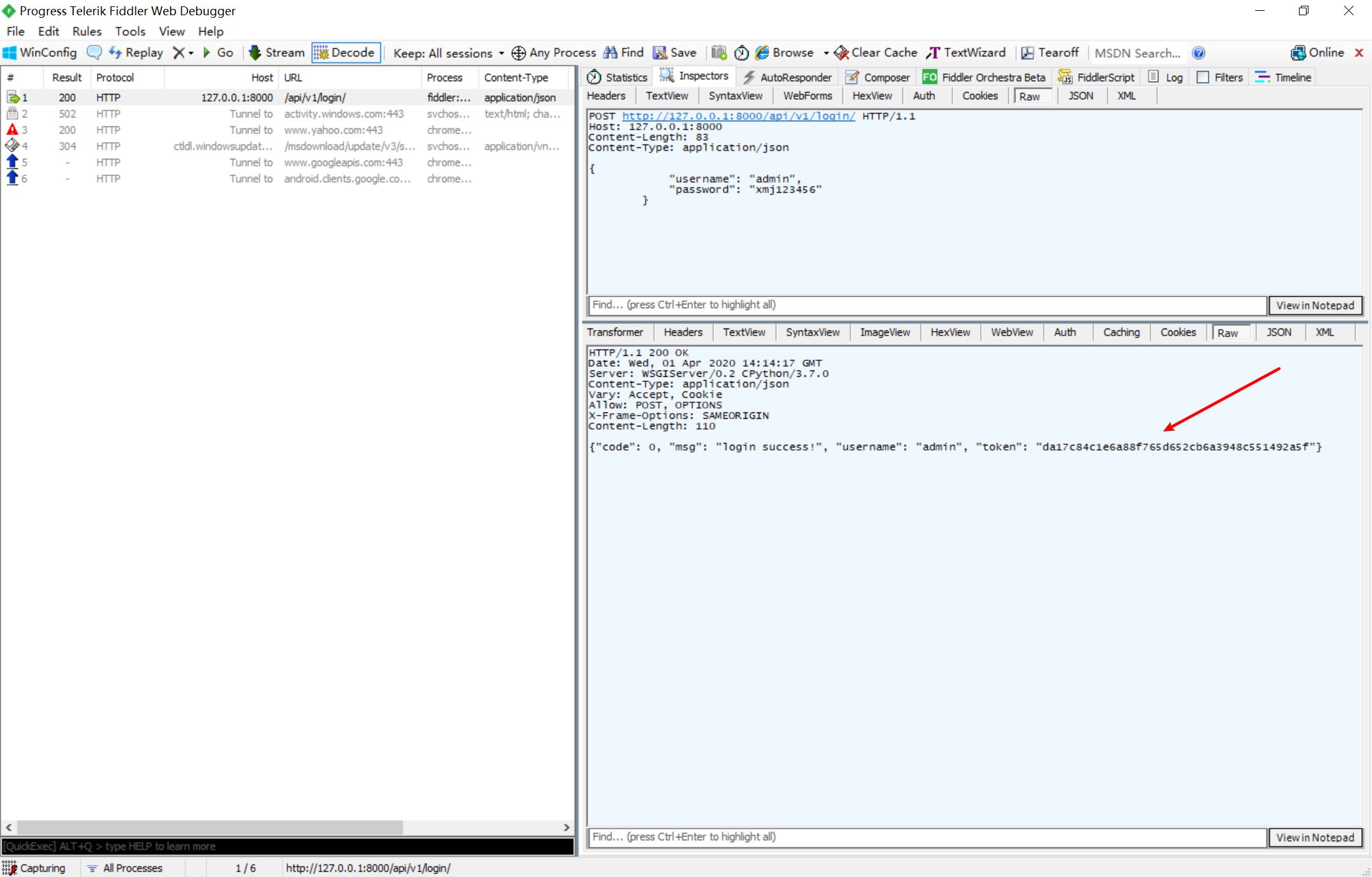Viewport: 1372px width, 877px height.
Task: Toggle Capturing in status bar
Action: tap(35, 868)
